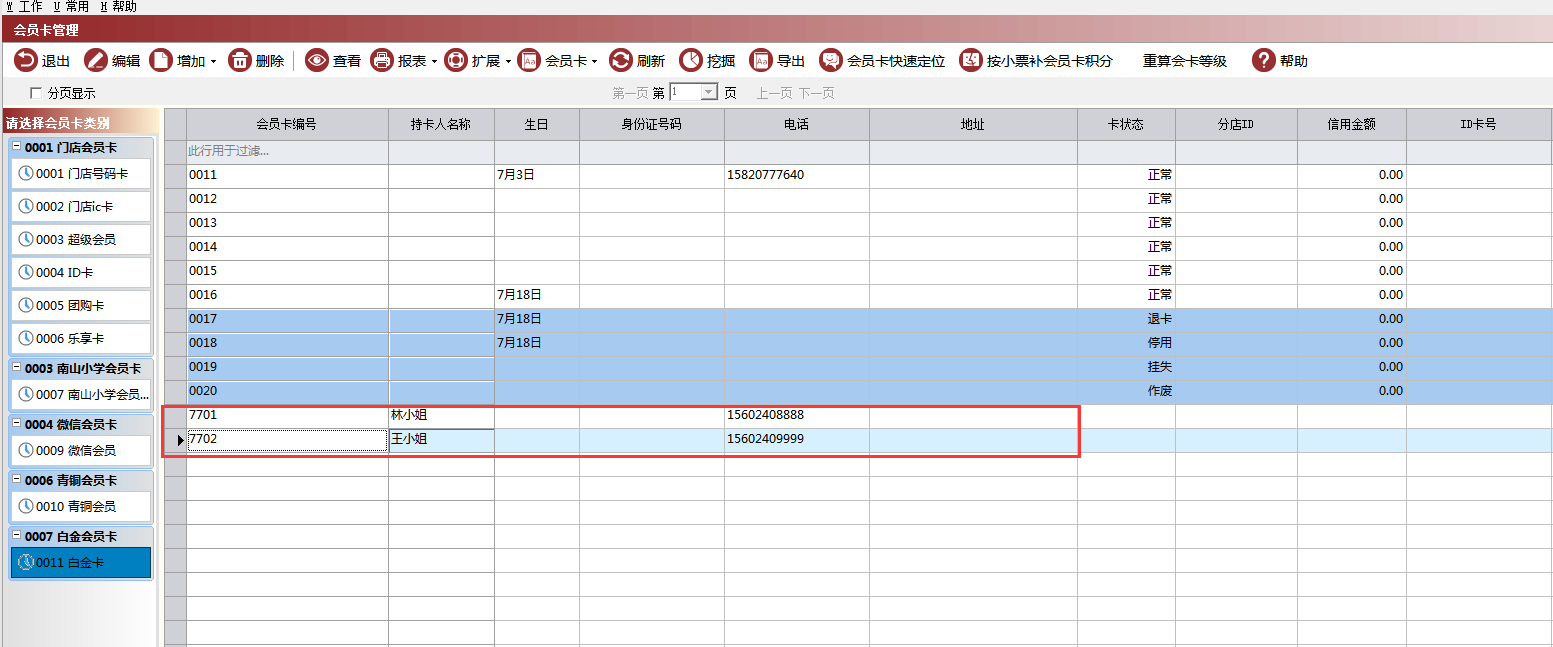Click 重算会卡等级 button
1553x647 pixels.
tap(1184, 61)
